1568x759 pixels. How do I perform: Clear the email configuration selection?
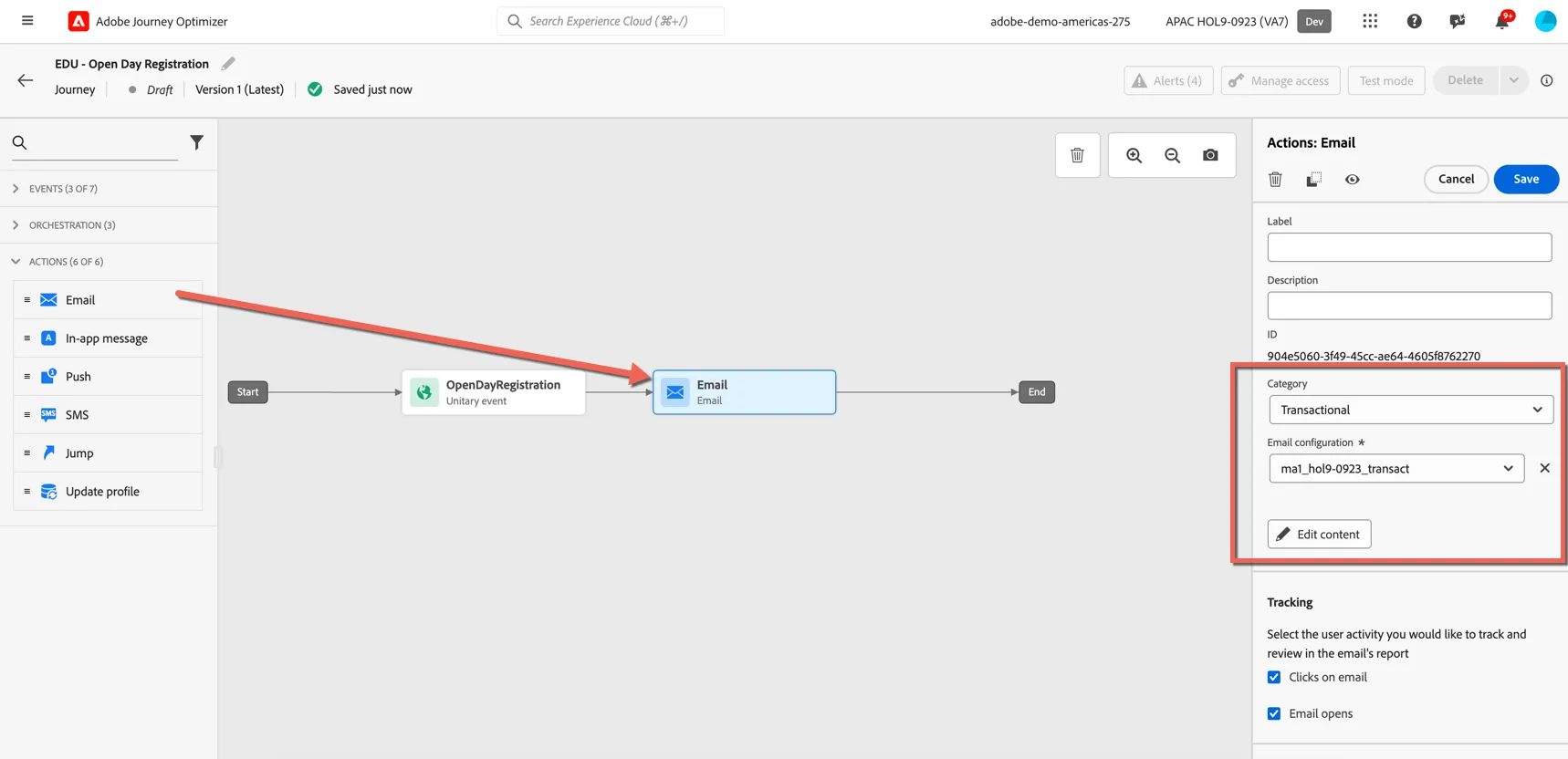(x=1544, y=468)
